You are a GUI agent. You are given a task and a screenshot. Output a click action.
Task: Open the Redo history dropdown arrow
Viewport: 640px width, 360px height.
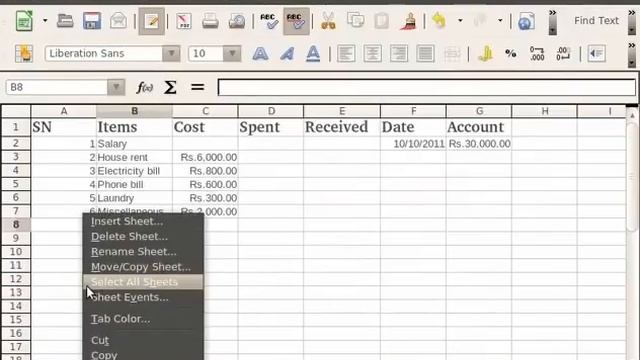500,20
